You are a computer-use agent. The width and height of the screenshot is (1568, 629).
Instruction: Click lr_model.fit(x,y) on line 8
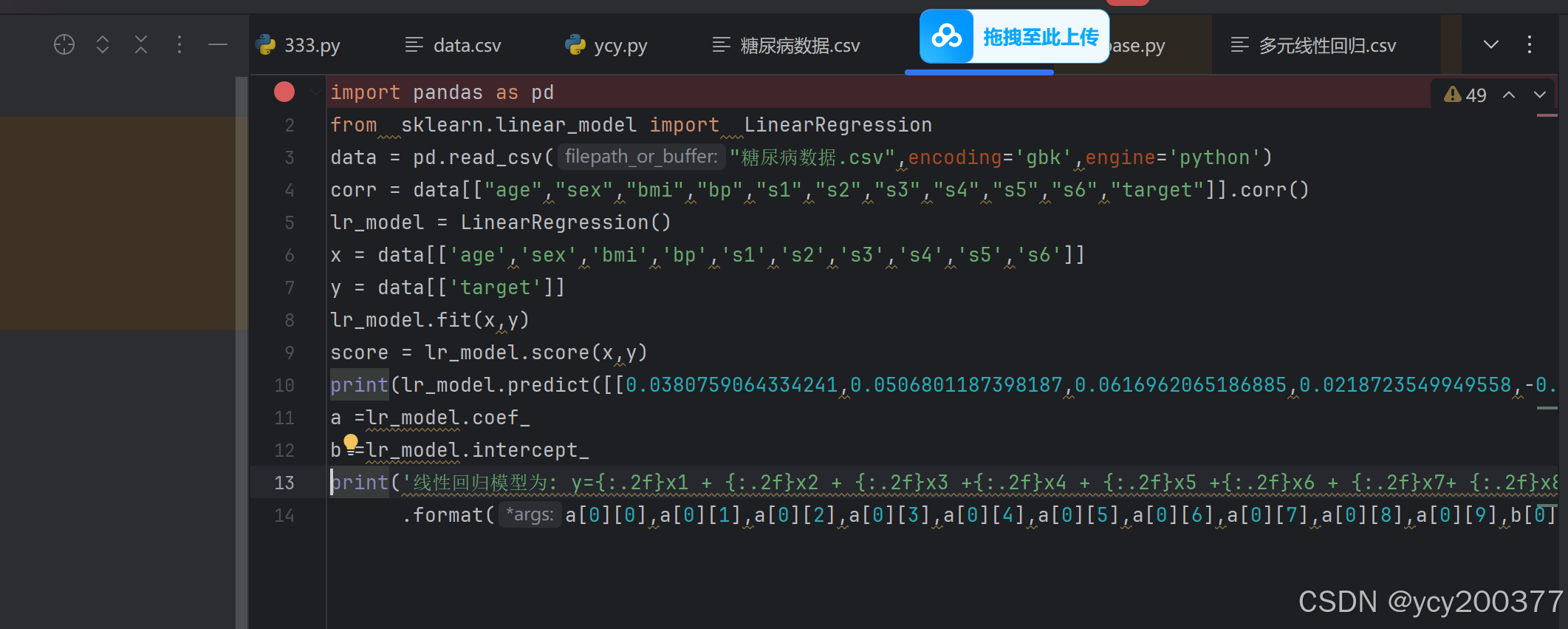click(x=430, y=320)
